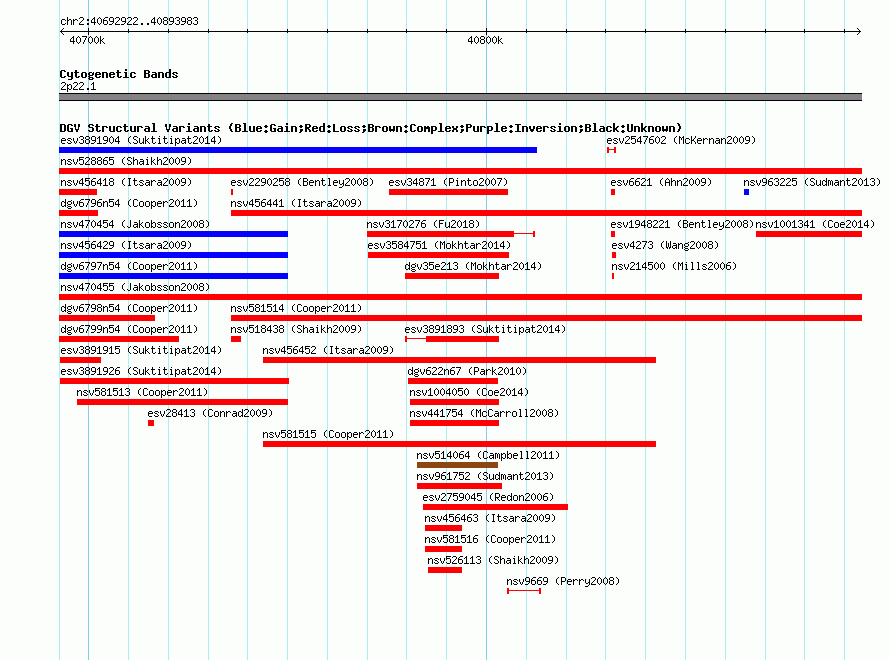
Task: Select the red esv2759045 loss bar
Action: point(496,507)
